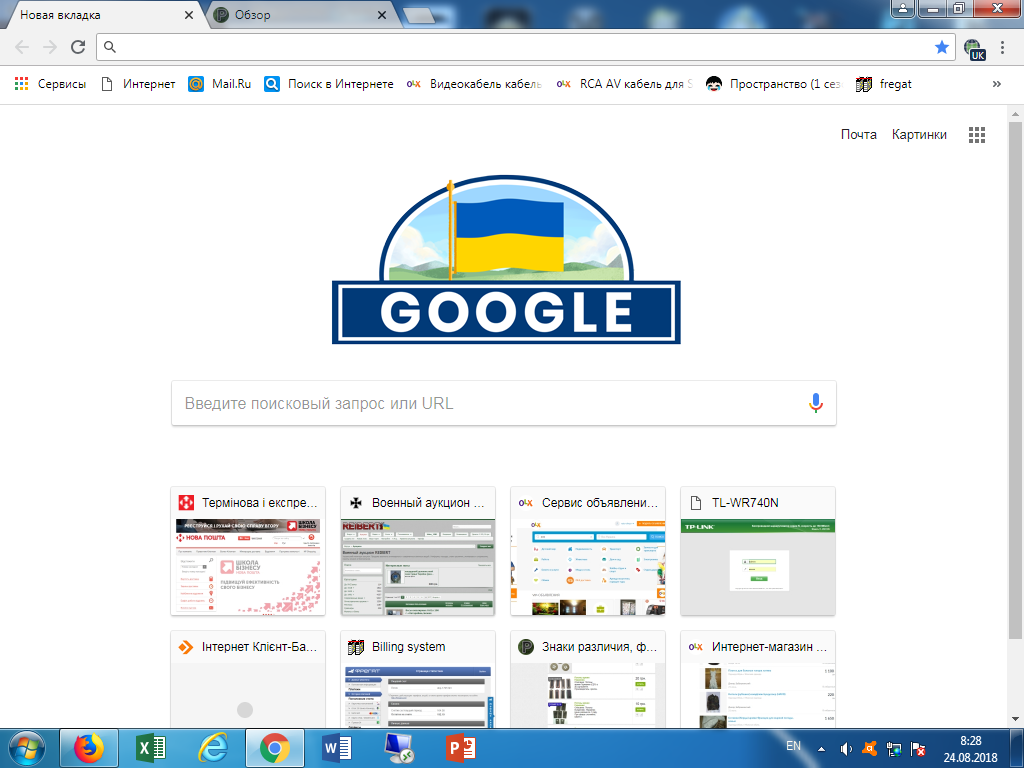Open Термінова і експрес Нова Пошта tile
Viewport: 1024px width, 768px height.
coord(248,551)
